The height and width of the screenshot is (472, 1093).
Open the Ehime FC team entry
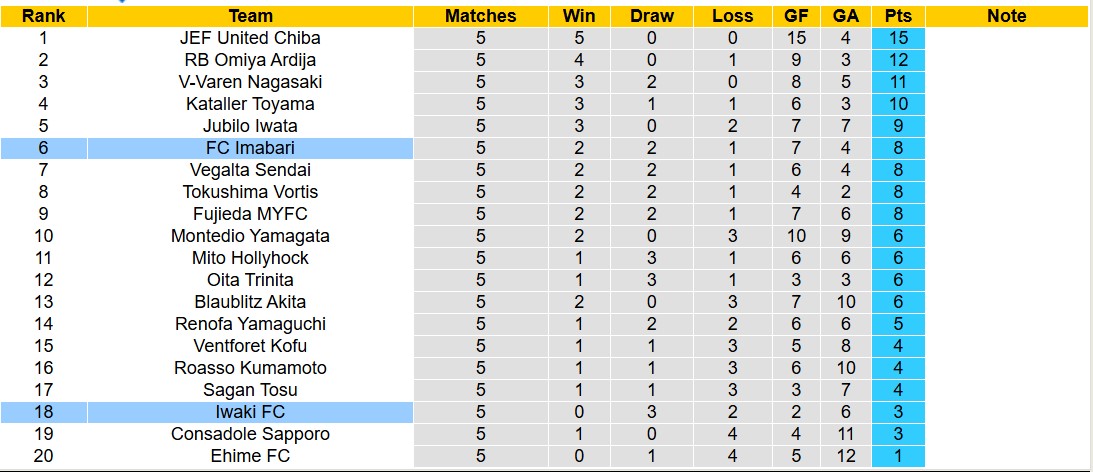[x=250, y=456]
